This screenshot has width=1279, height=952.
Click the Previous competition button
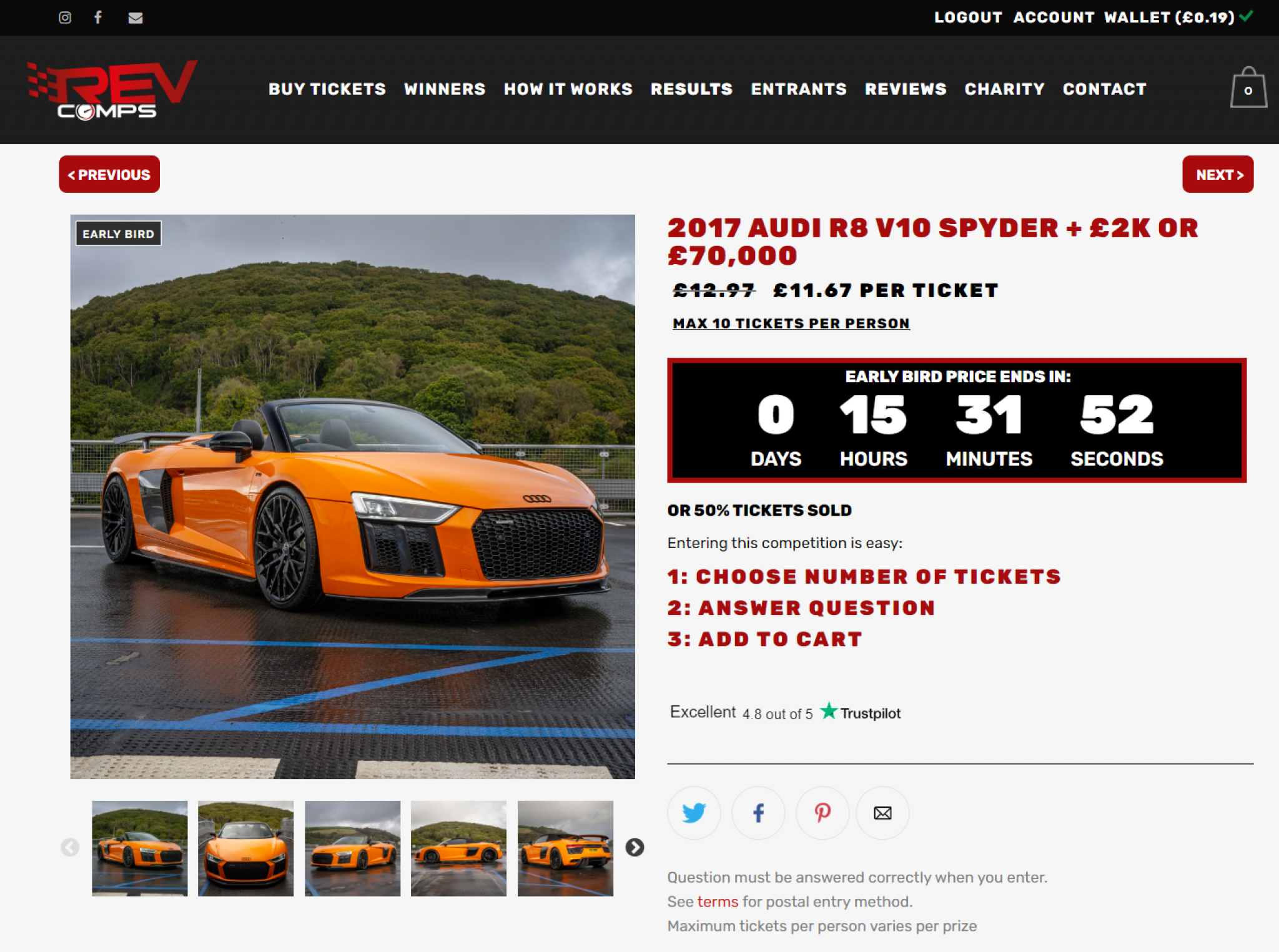pyautogui.click(x=109, y=174)
